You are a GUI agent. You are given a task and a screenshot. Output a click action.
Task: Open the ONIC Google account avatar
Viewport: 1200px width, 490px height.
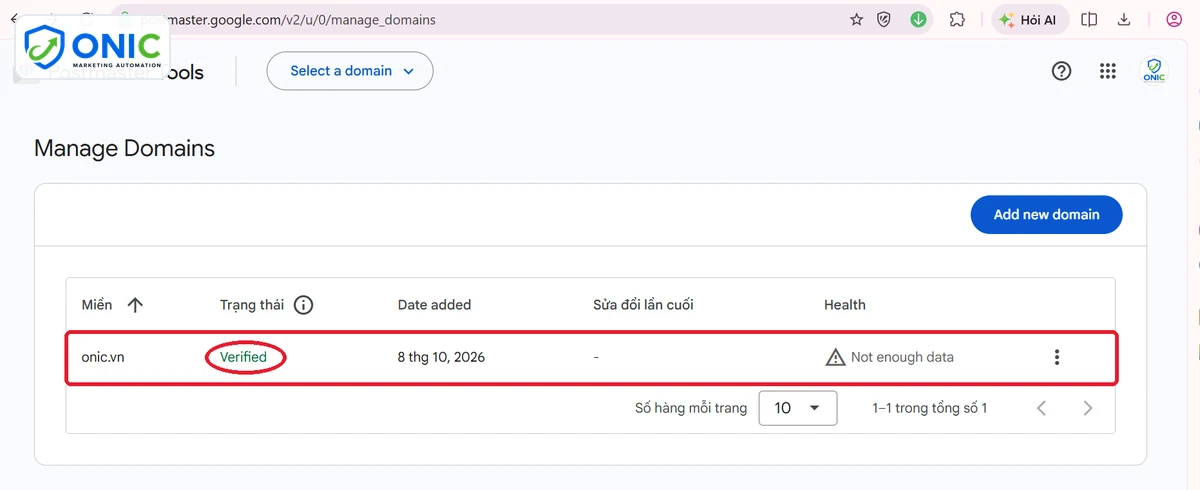coord(1154,71)
